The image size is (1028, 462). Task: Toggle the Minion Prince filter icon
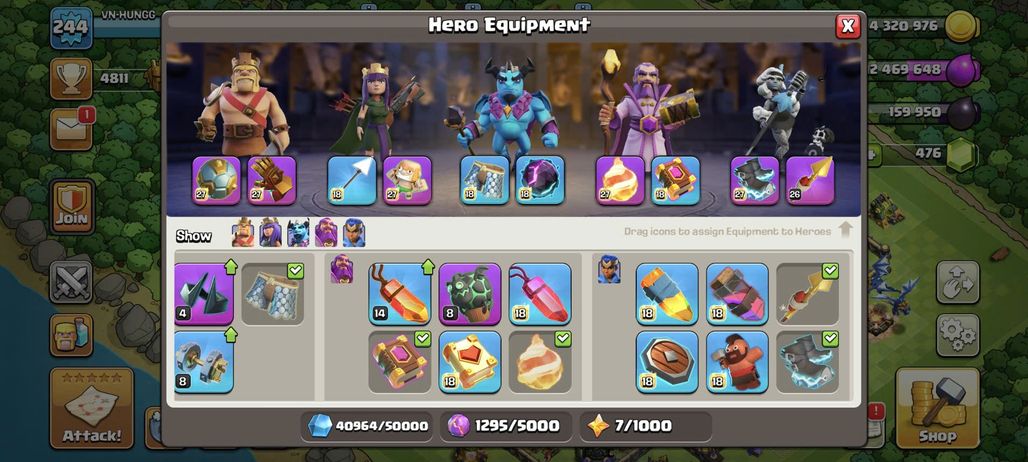click(298, 233)
